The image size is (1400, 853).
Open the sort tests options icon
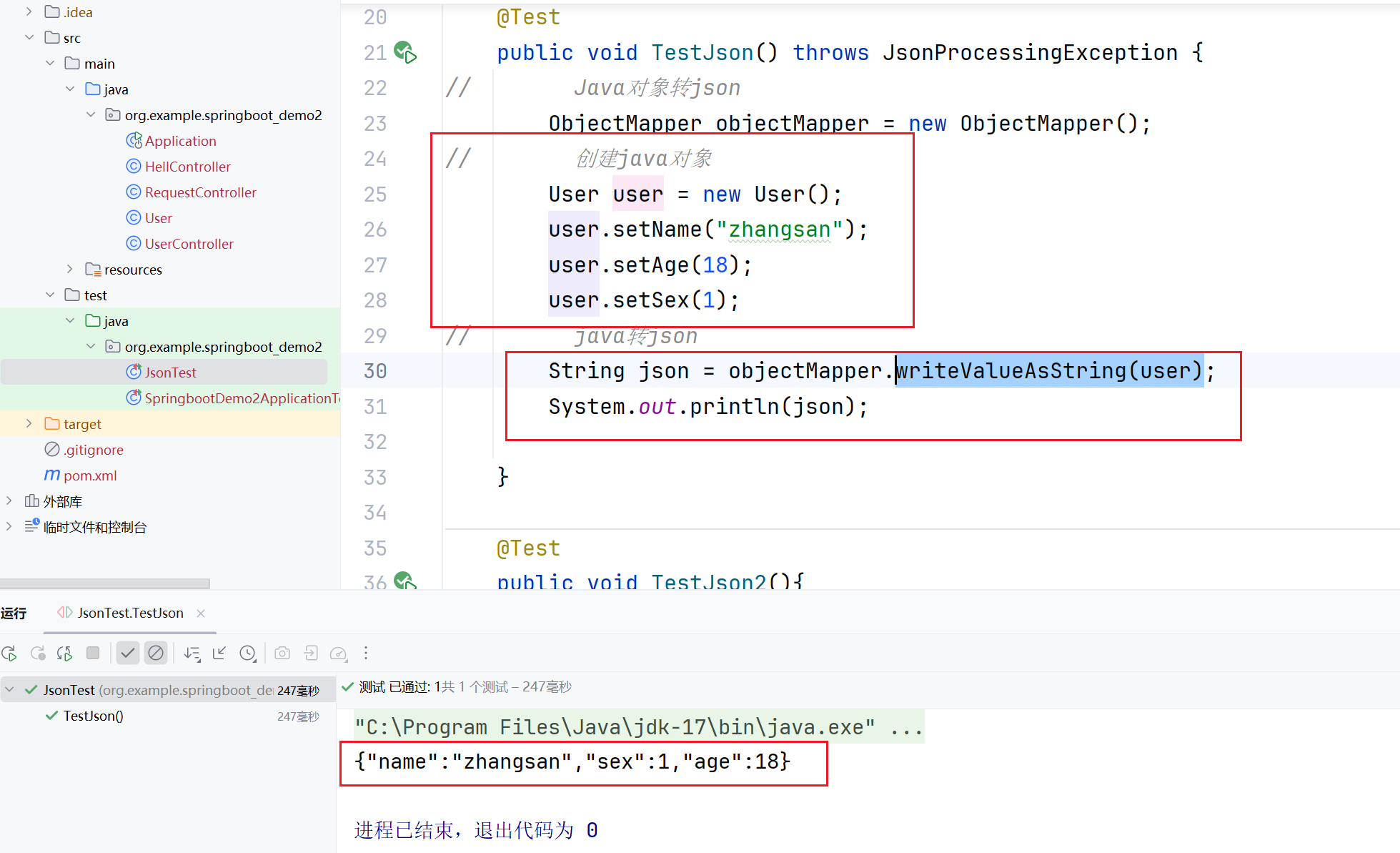click(x=192, y=653)
